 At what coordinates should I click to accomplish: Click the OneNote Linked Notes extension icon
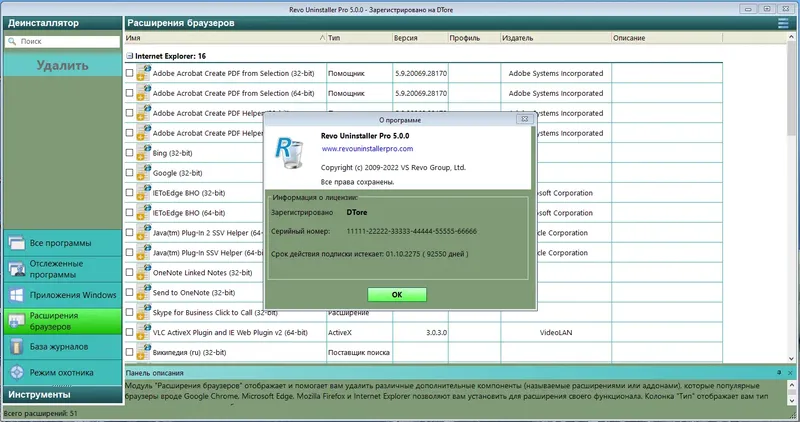143,272
